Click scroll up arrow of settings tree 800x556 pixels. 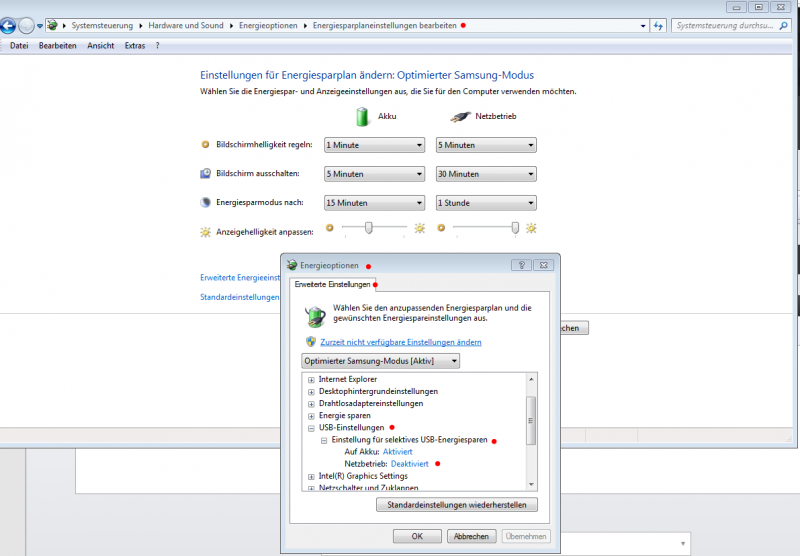click(x=531, y=379)
